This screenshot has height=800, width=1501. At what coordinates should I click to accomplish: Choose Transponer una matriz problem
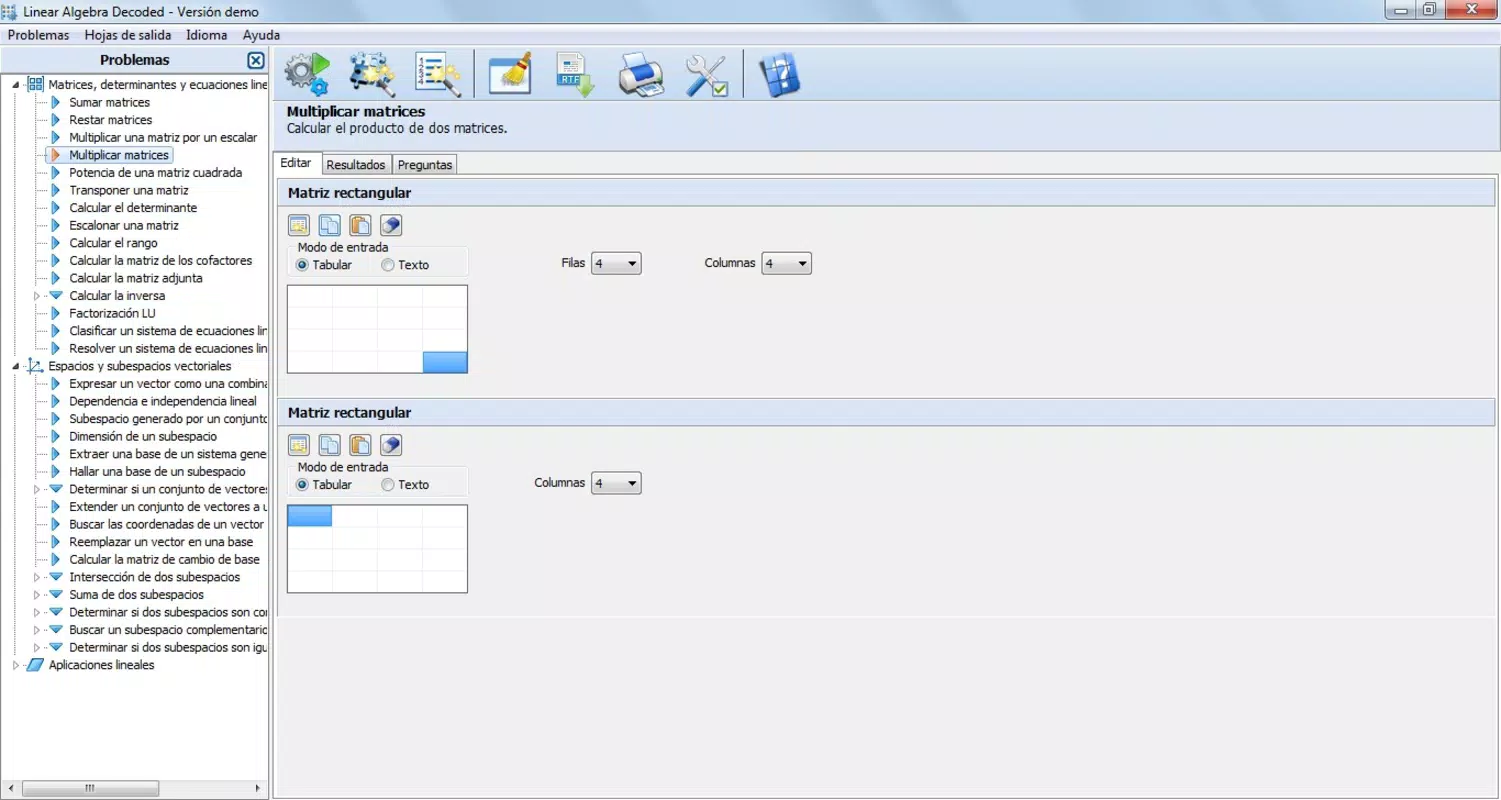[x=129, y=190]
